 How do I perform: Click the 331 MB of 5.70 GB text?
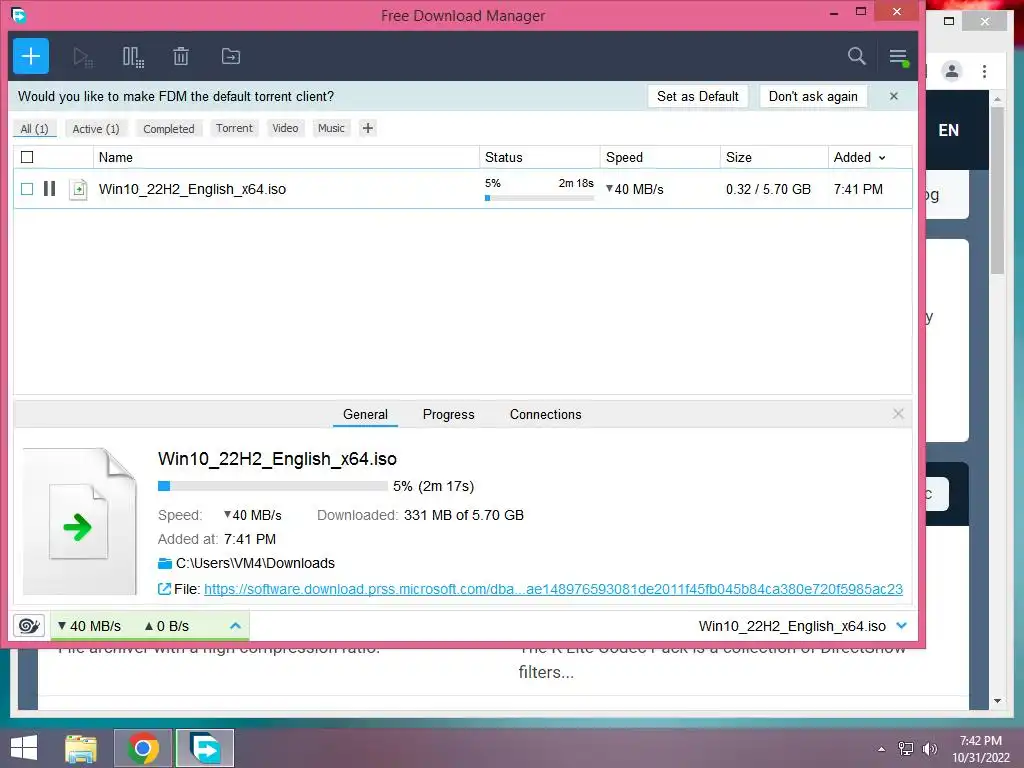tap(464, 515)
